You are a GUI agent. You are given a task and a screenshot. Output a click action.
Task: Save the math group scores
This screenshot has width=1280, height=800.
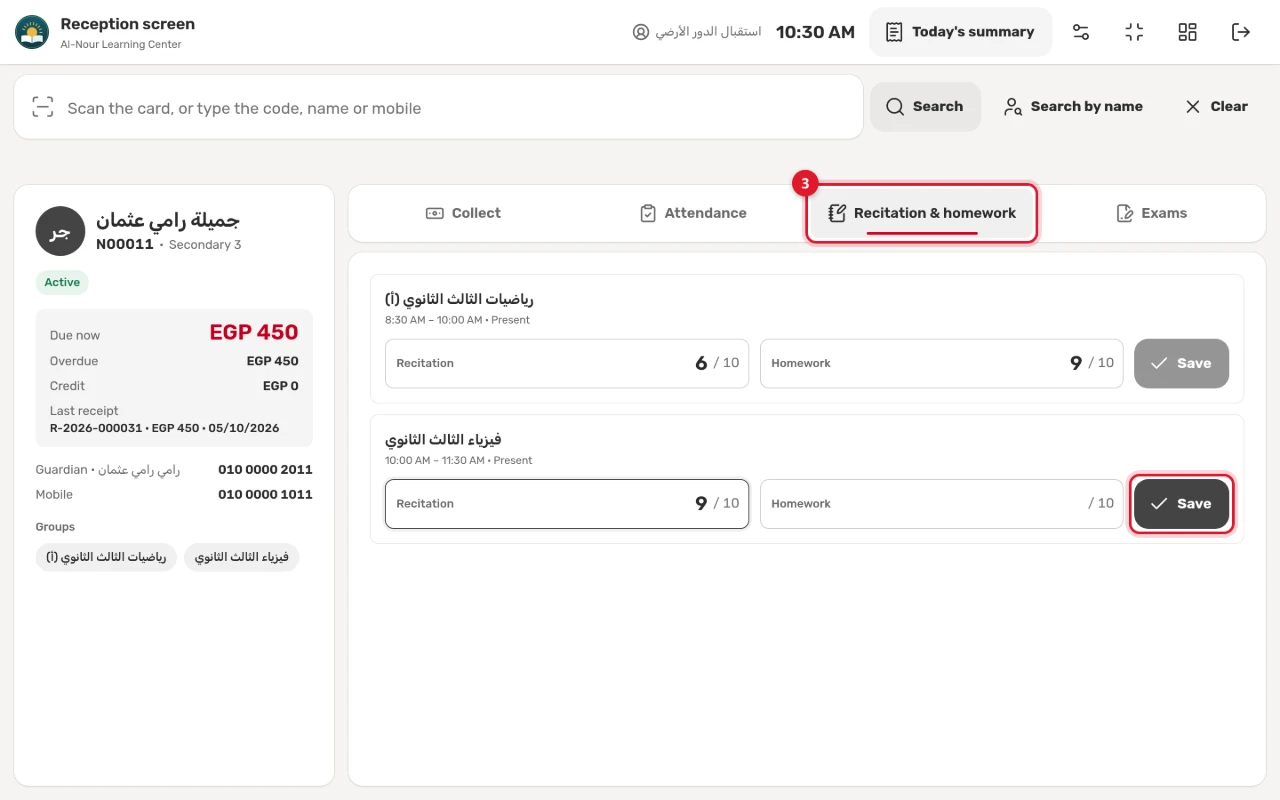coord(1181,364)
